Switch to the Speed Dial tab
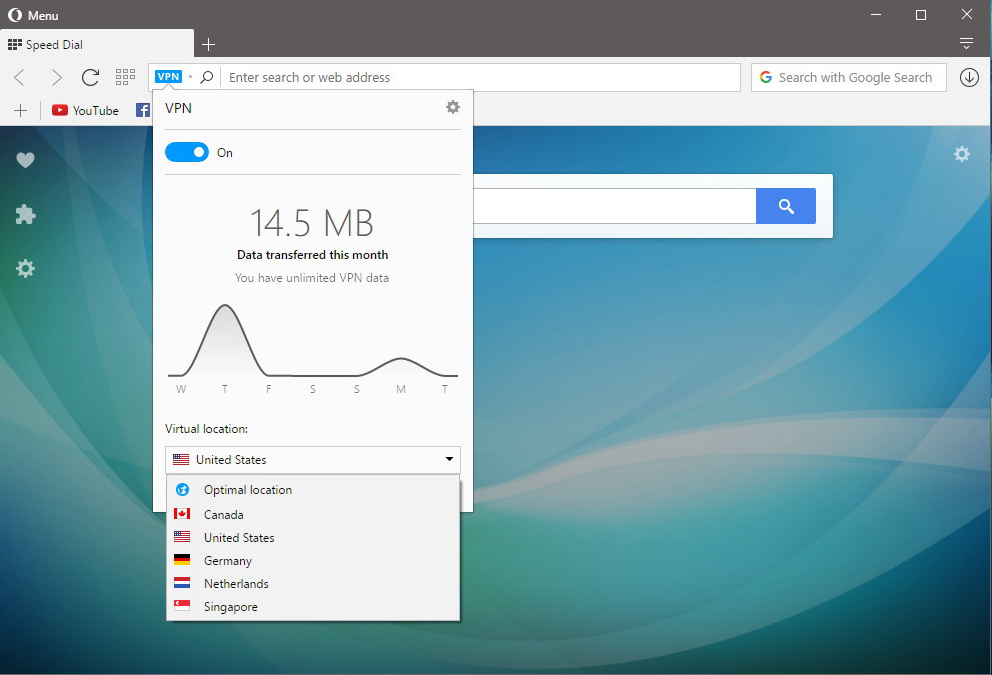Viewport: 992px width, 675px height. tap(97, 44)
